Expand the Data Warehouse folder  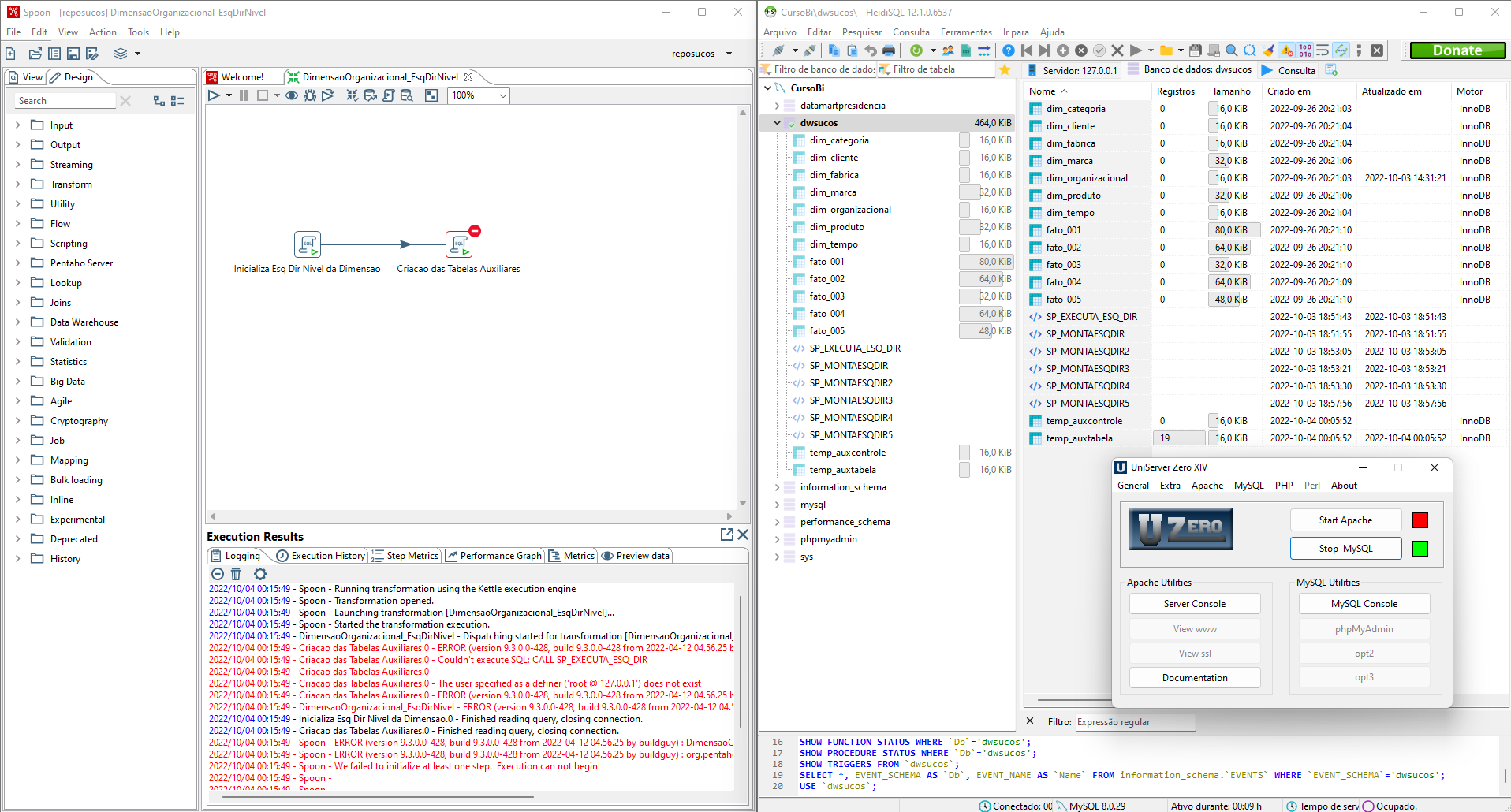point(17,322)
